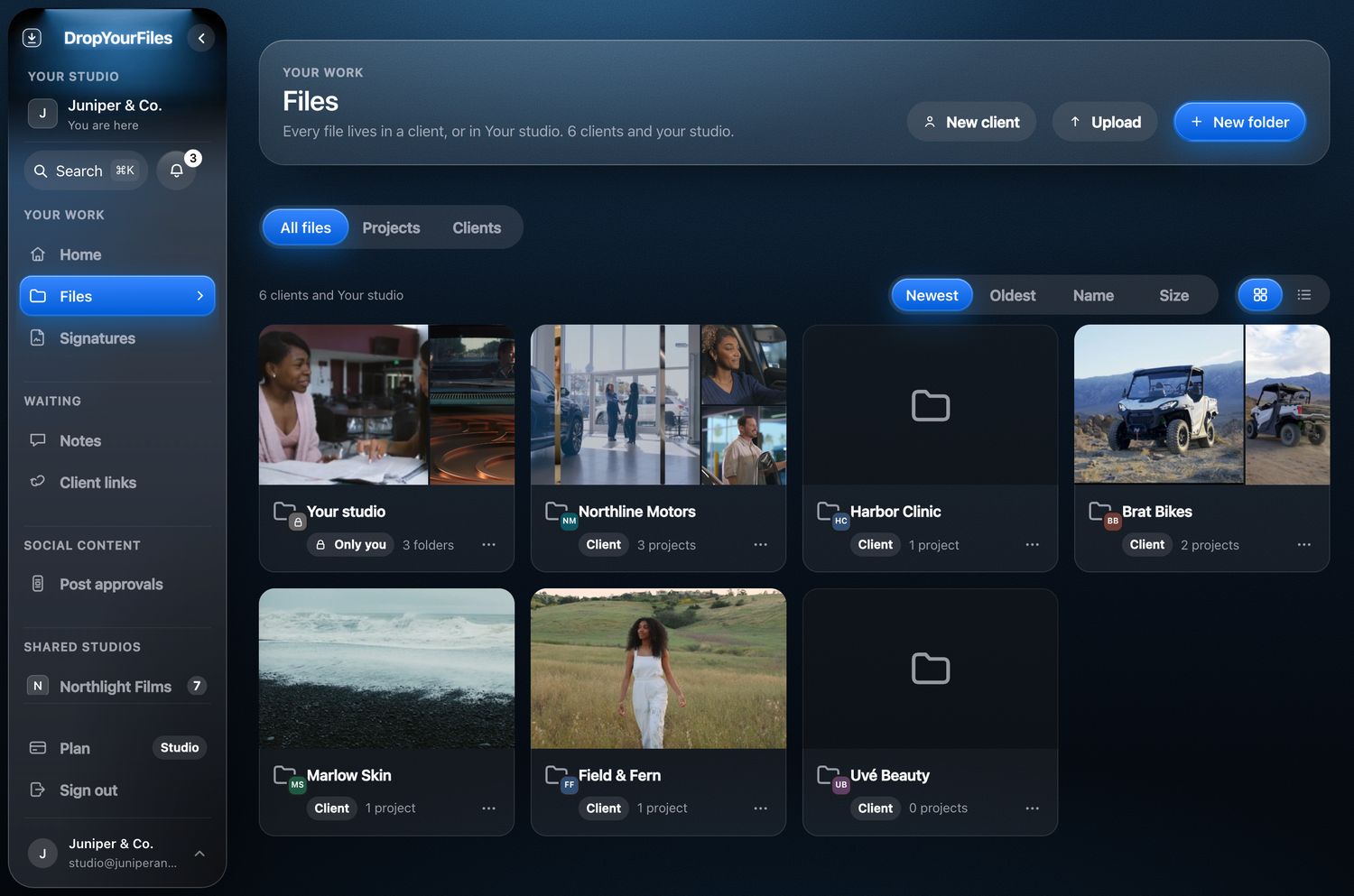Sort files by Name

point(1093,295)
